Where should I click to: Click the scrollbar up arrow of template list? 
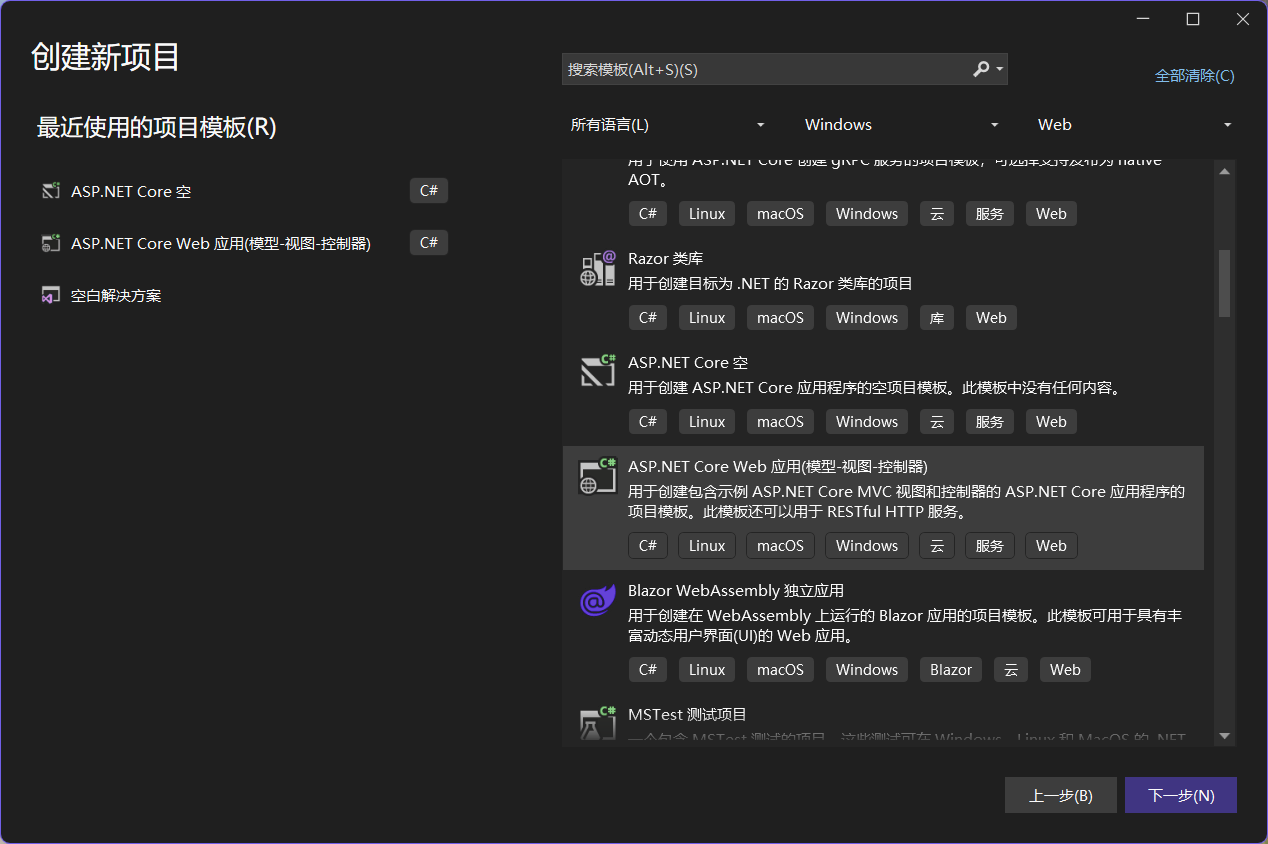click(1225, 171)
